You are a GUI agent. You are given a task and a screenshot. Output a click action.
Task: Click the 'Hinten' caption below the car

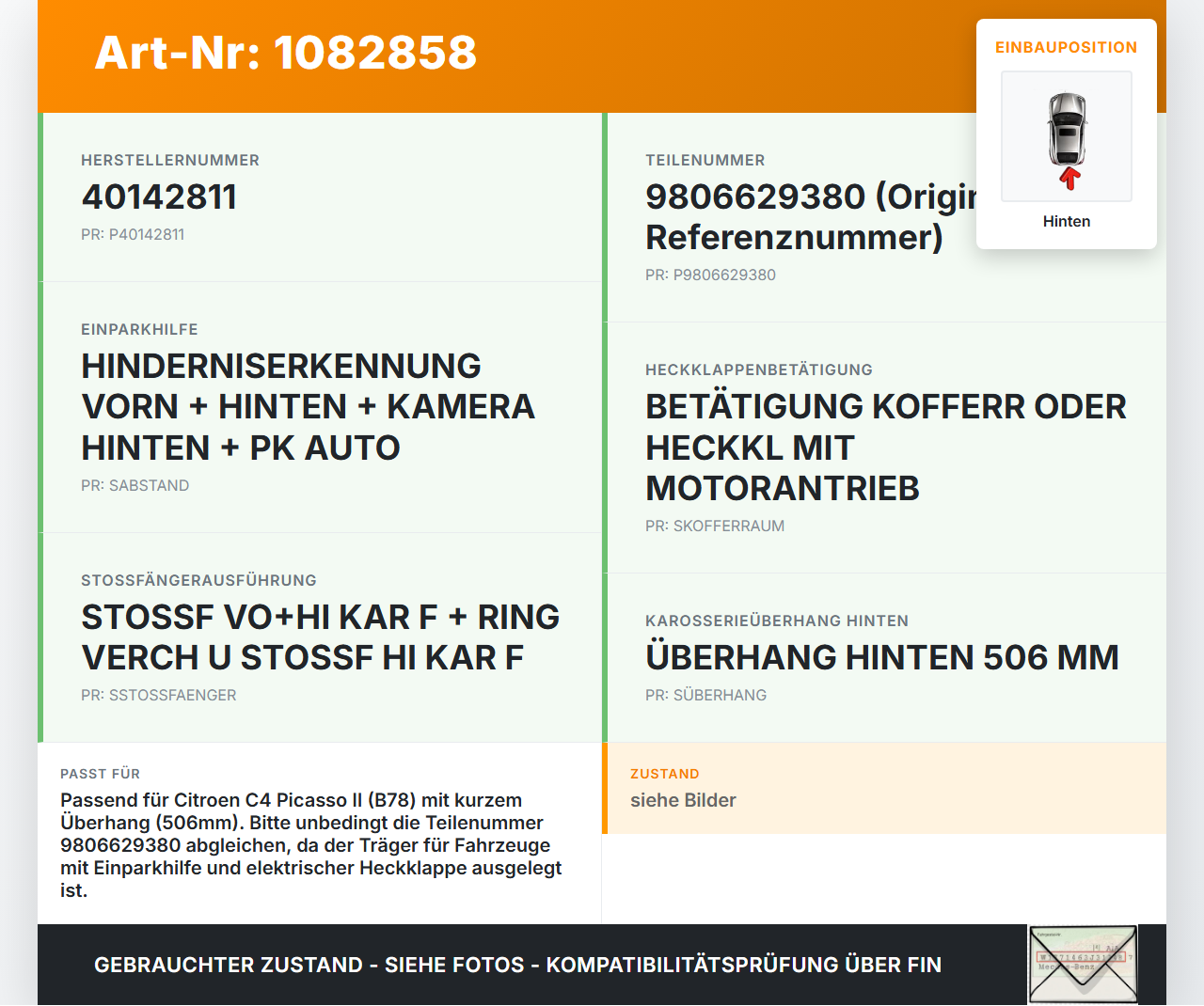tap(1067, 221)
